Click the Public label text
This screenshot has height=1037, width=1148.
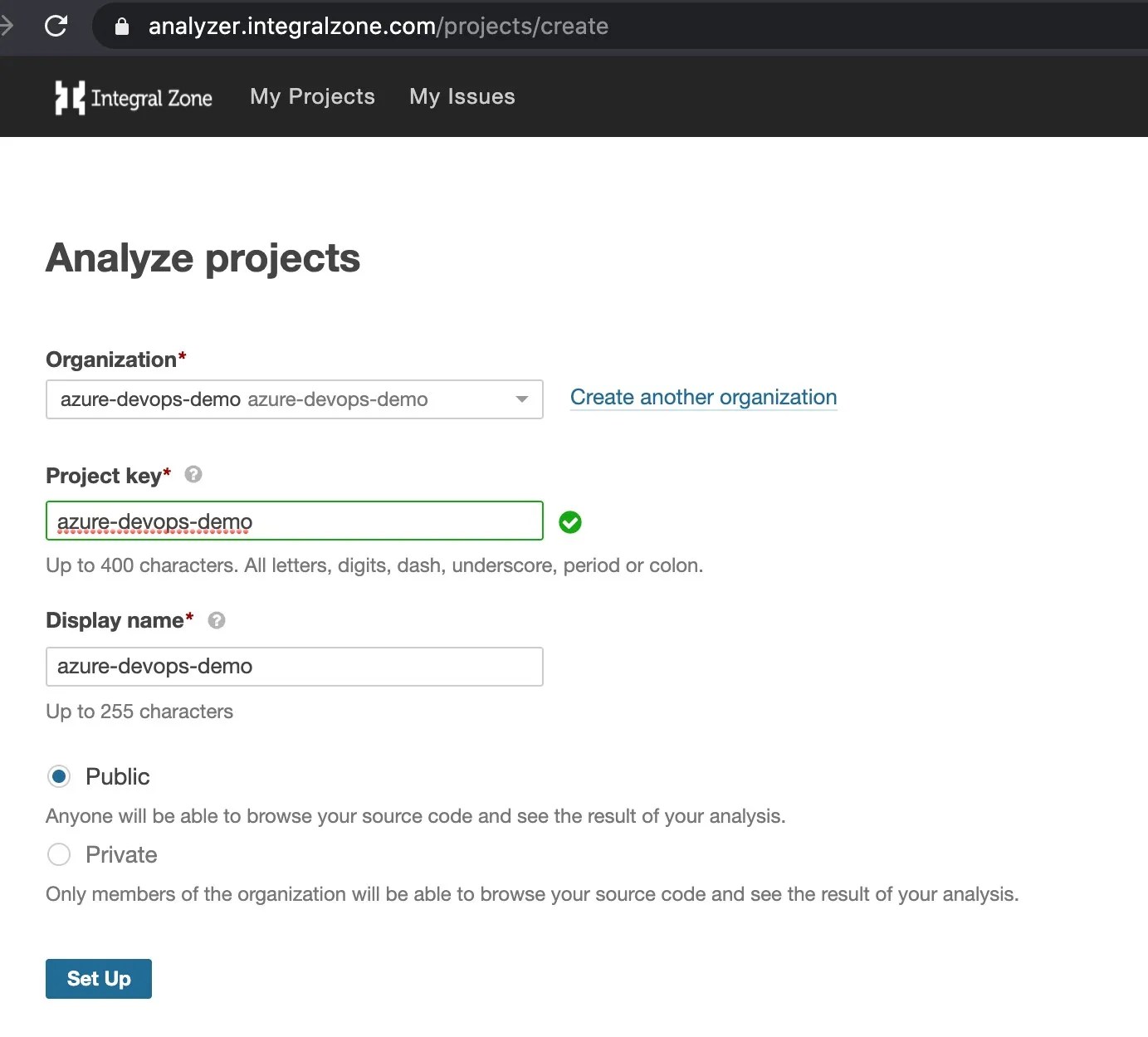[118, 776]
